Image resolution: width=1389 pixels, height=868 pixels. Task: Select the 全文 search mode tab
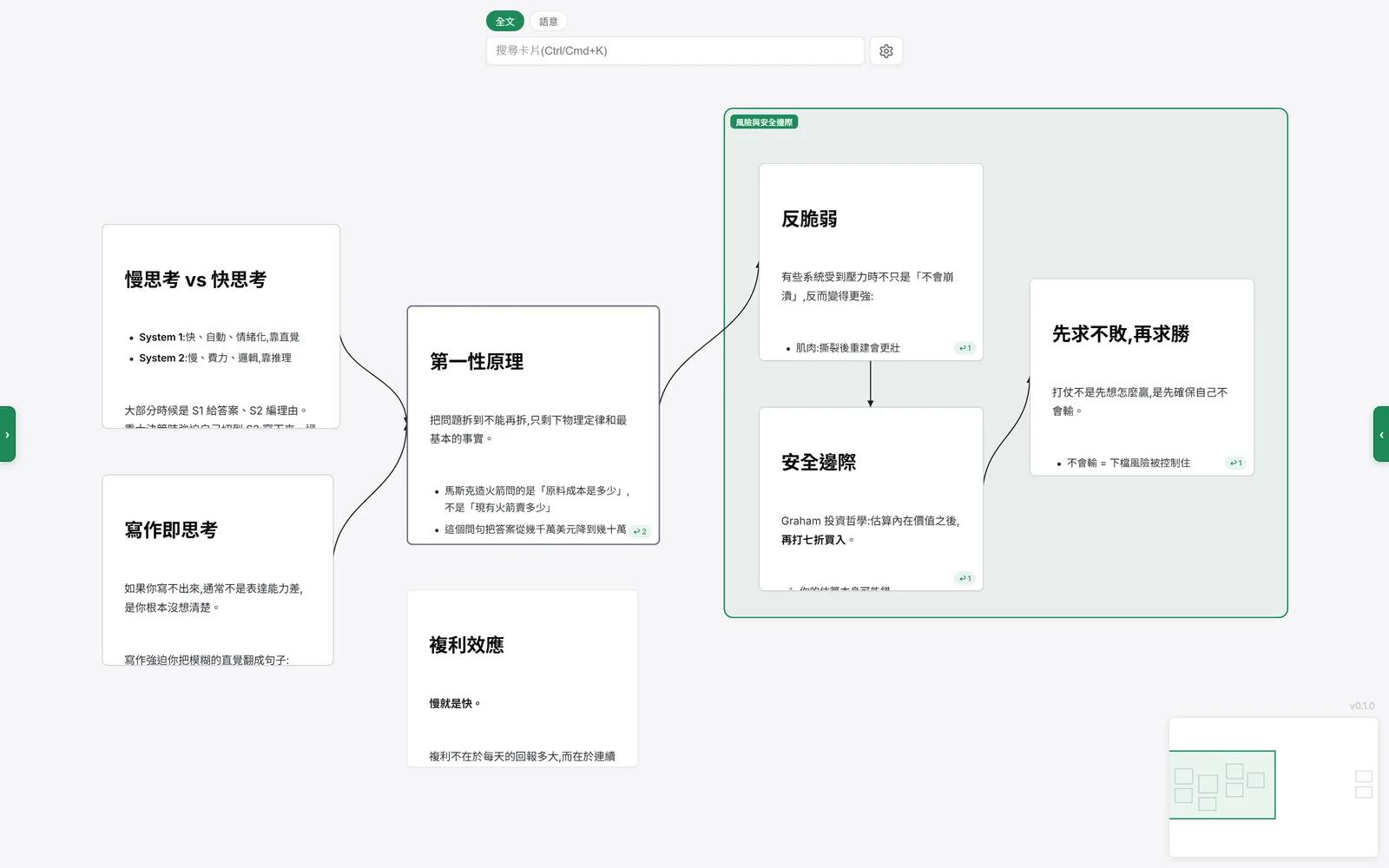[x=505, y=22]
